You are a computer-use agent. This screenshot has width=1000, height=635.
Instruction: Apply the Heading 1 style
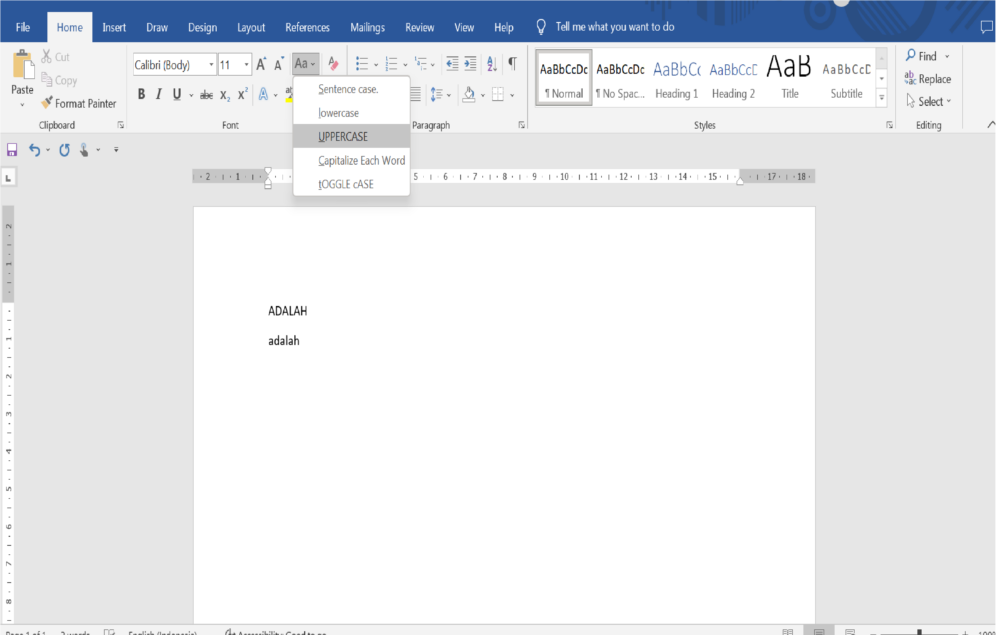point(677,78)
